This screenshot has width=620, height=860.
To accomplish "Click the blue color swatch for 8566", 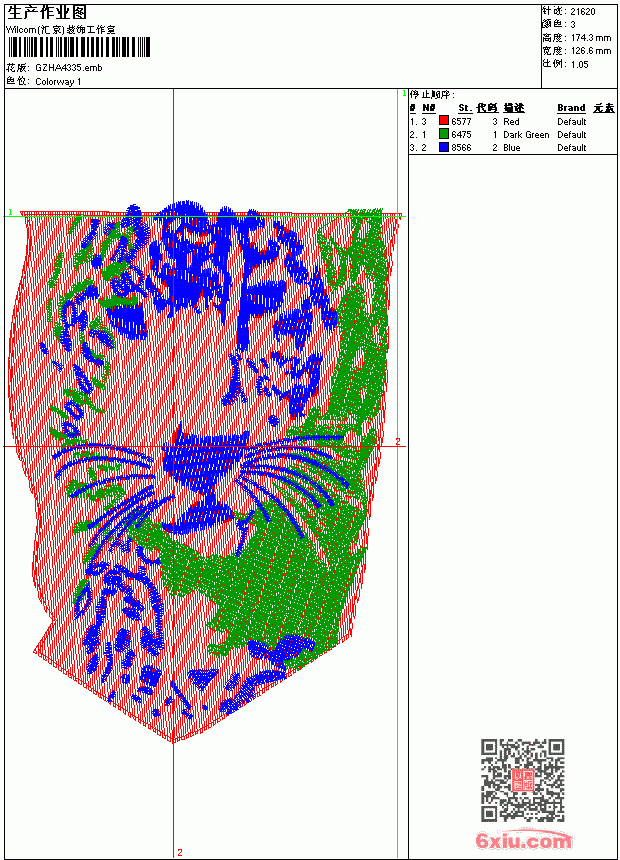I will (x=444, y=147).
